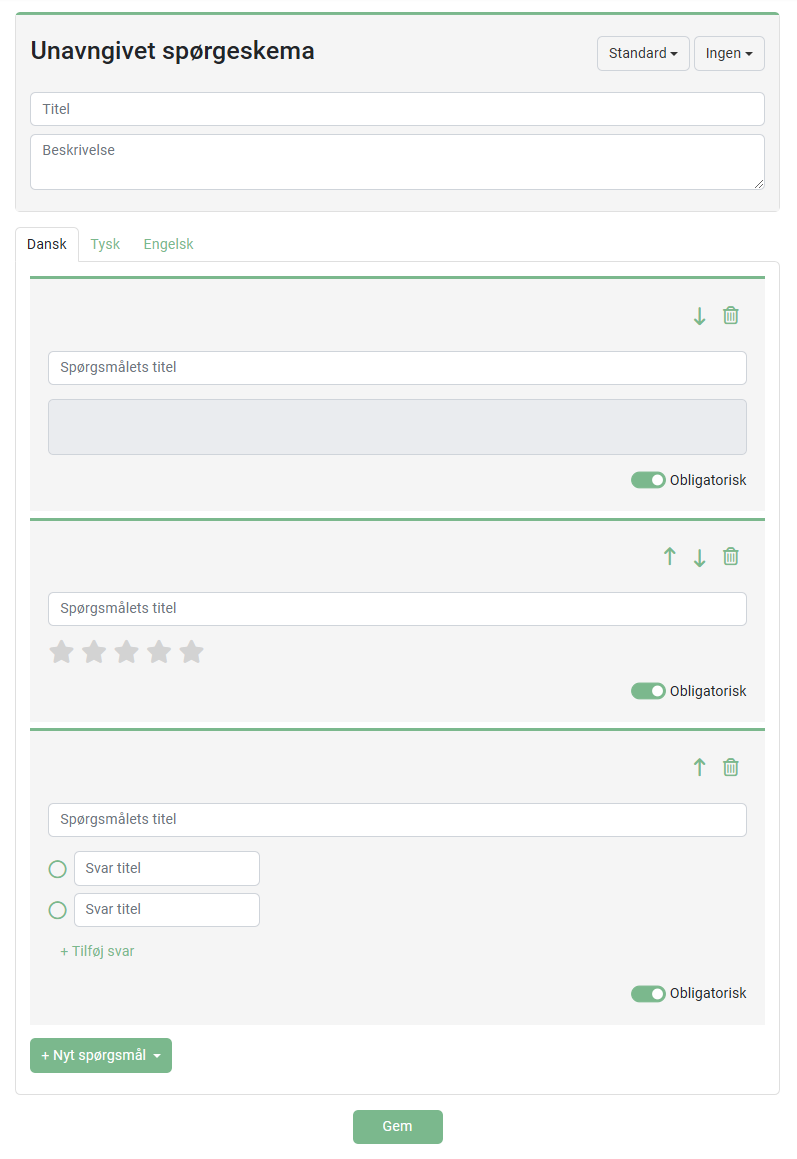Viewport: 797px width, 1159px height.
Task: Click the fifth rating star
Action: [x=191, y=653]
